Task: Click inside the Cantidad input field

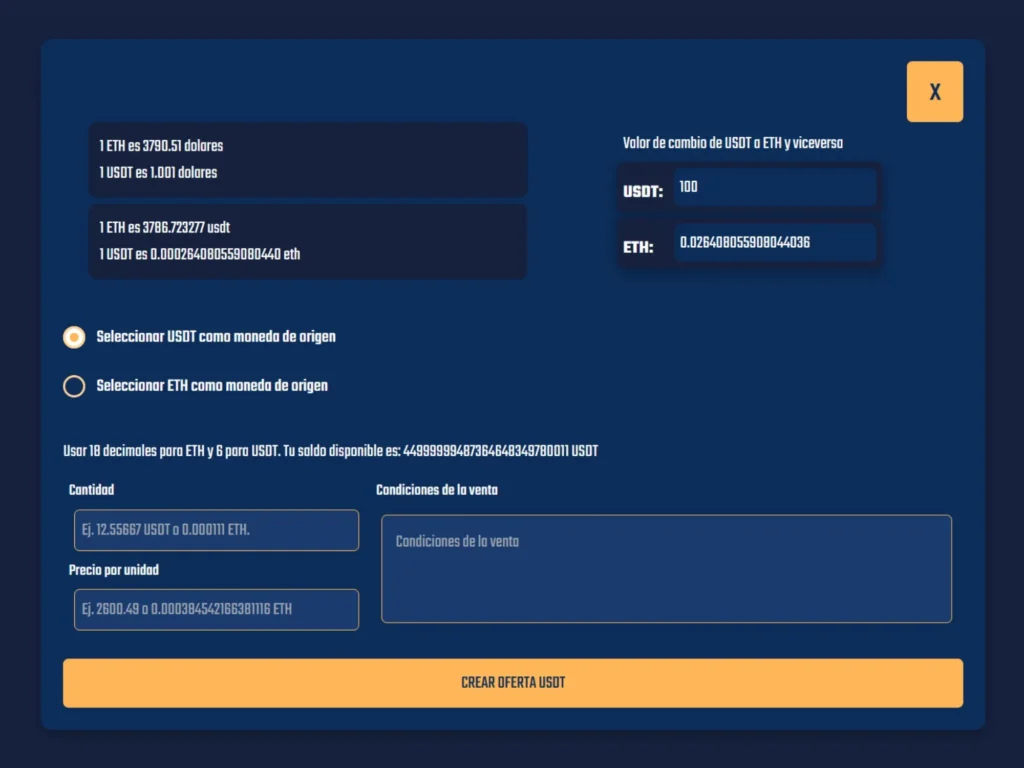Action: (216, 530)
